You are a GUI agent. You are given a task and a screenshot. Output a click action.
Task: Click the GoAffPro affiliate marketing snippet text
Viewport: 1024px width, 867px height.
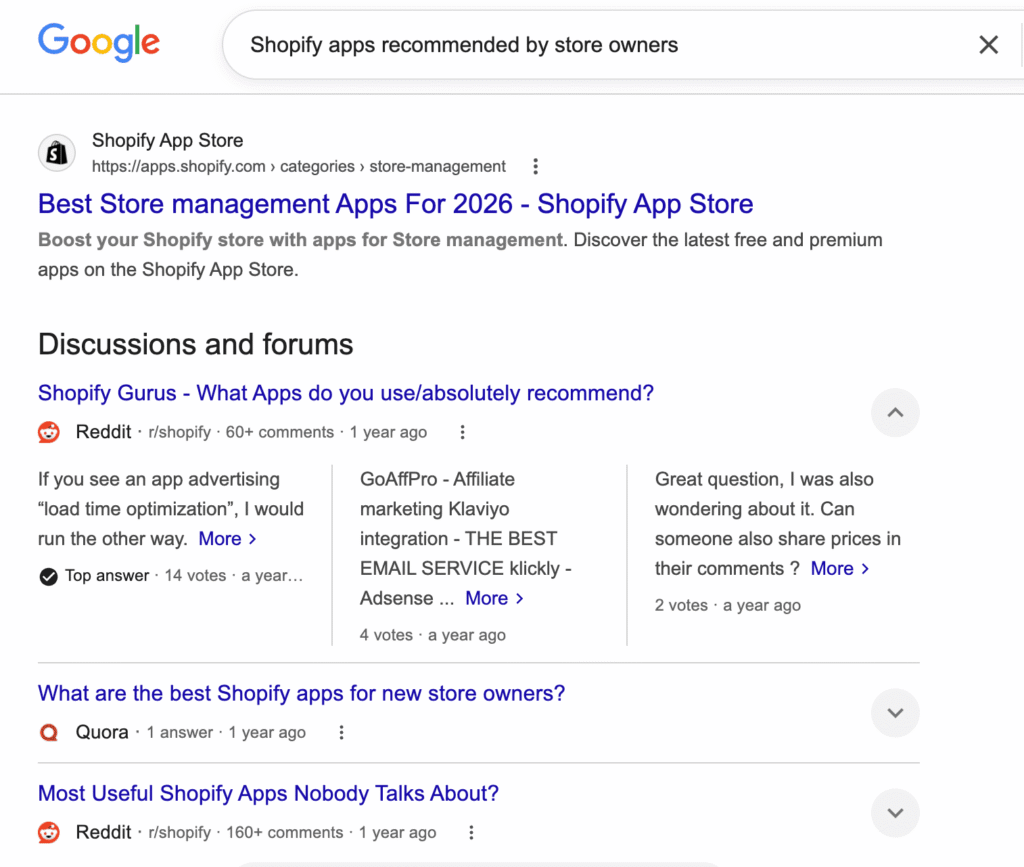(x=466, y=539)
